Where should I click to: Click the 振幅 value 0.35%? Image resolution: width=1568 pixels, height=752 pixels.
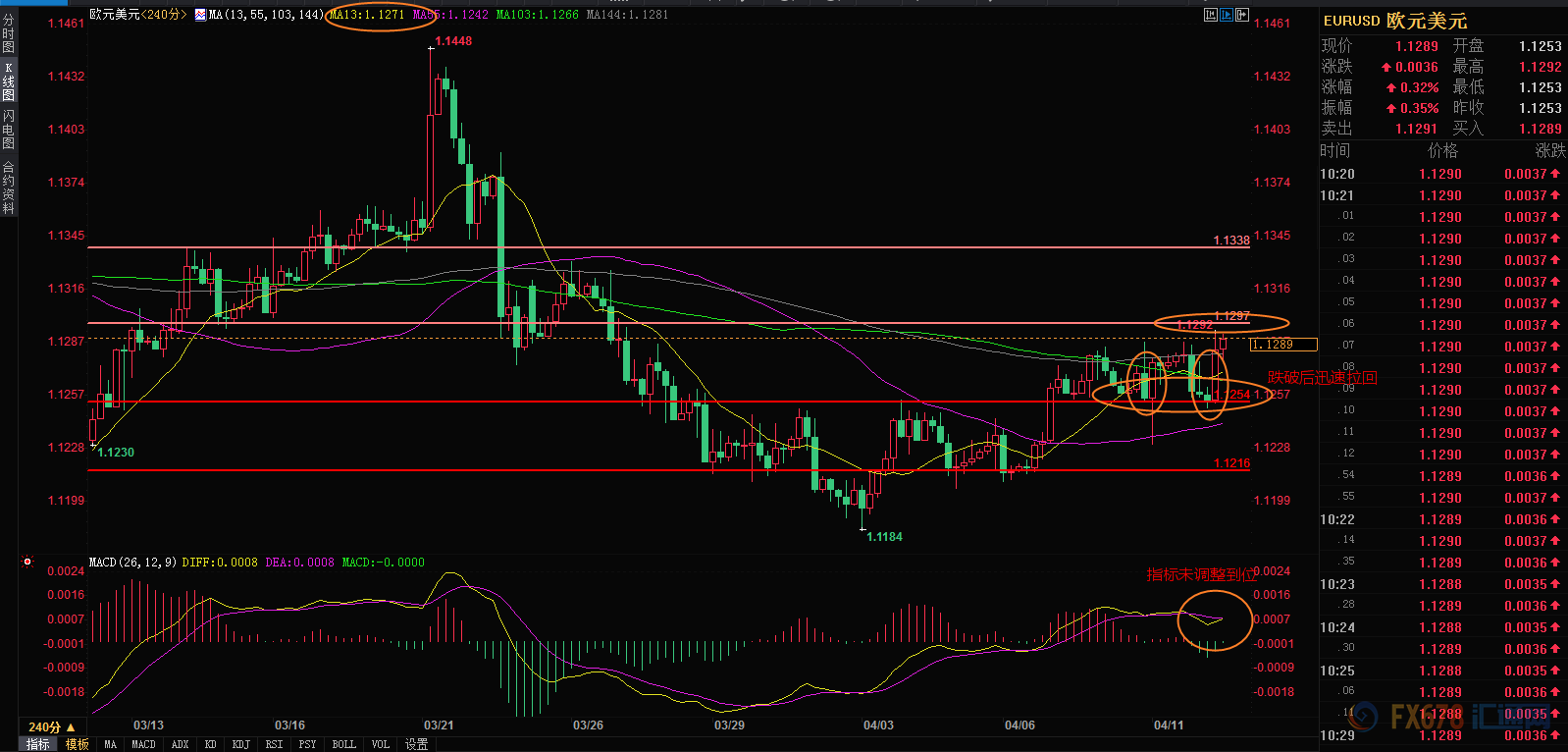pos(1419,108)
